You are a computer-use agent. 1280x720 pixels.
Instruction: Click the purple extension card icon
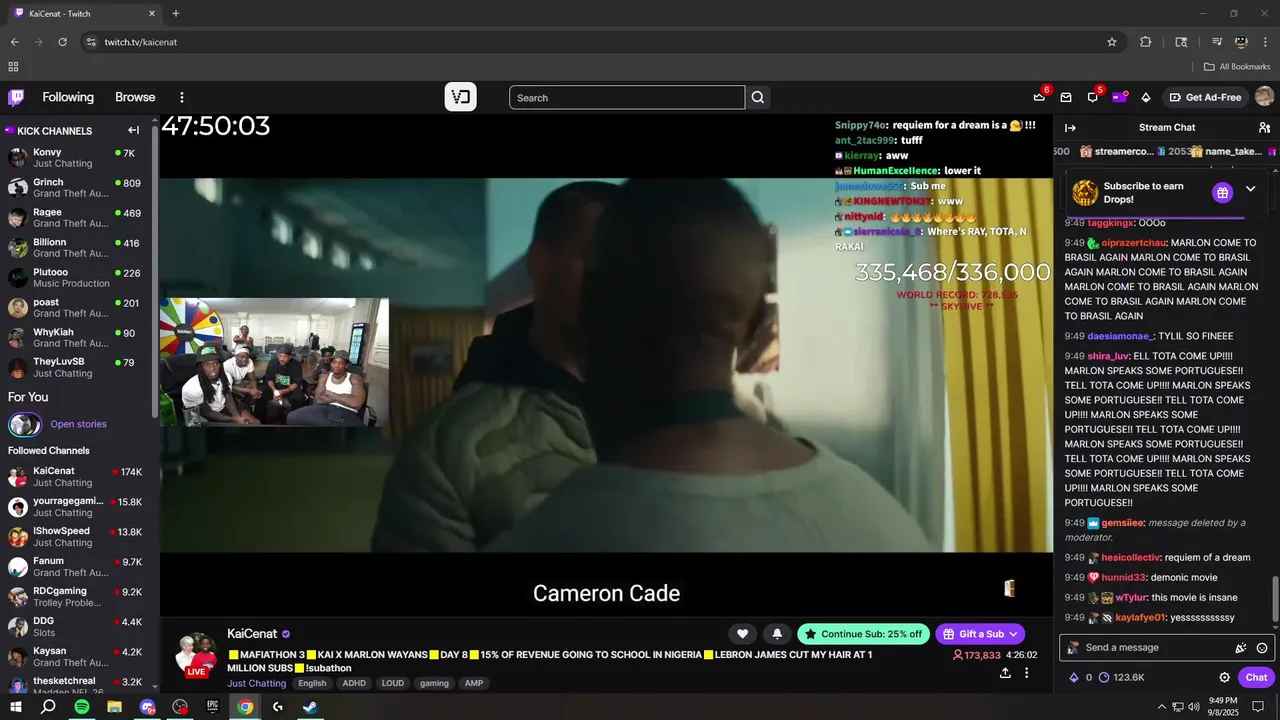tap(1120, 97)
